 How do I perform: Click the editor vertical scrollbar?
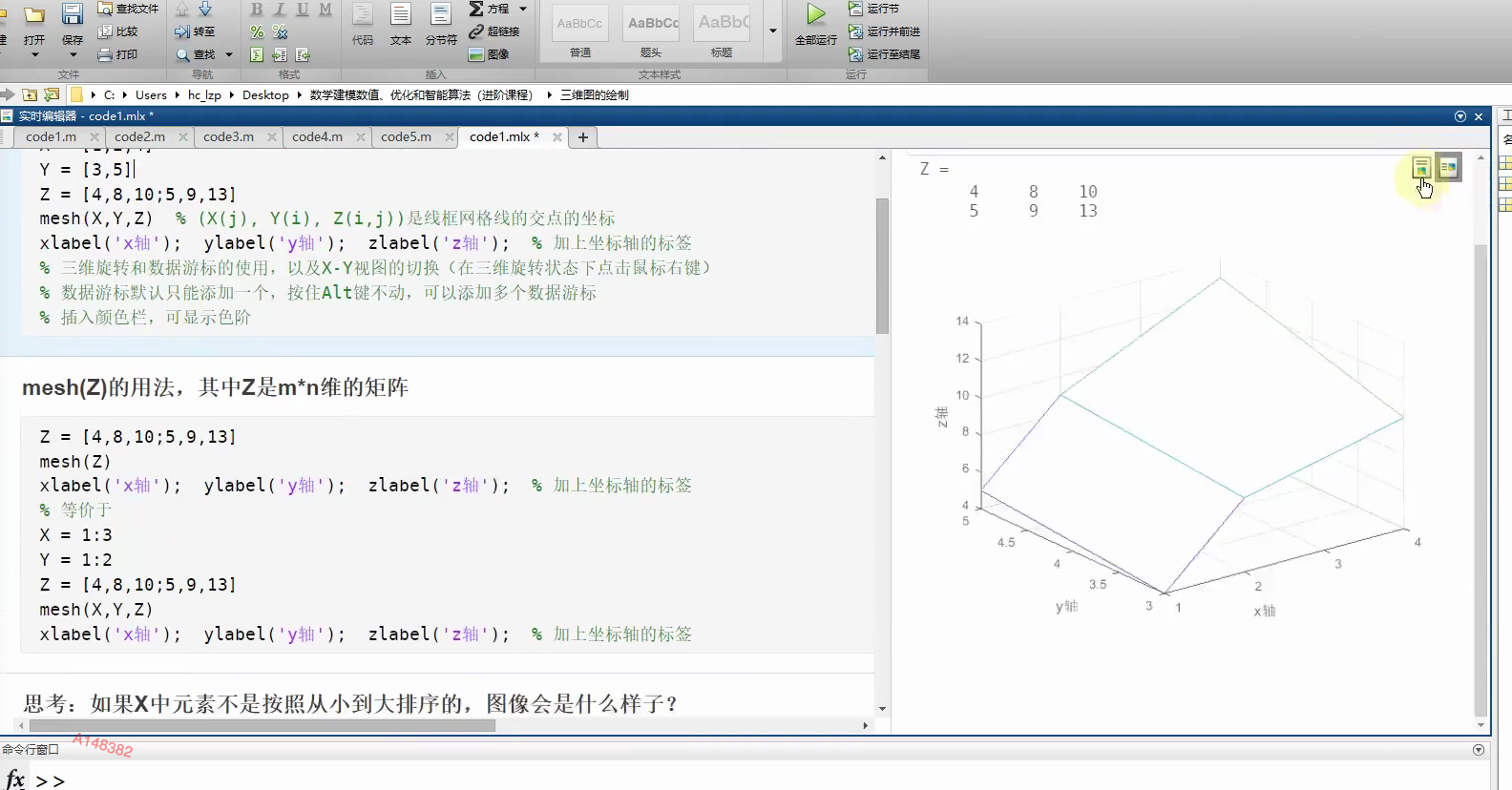(882, 265)
